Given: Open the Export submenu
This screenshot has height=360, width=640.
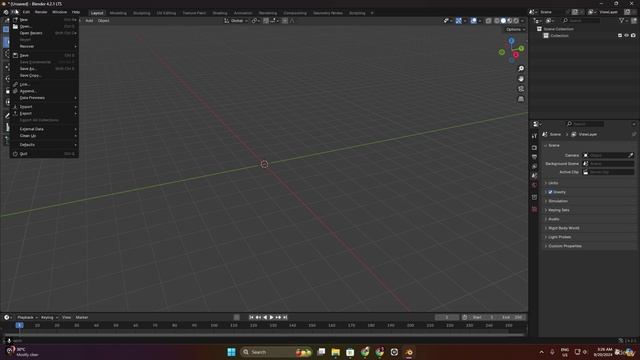Looking at the screenshot, I should tap(44, 113).
